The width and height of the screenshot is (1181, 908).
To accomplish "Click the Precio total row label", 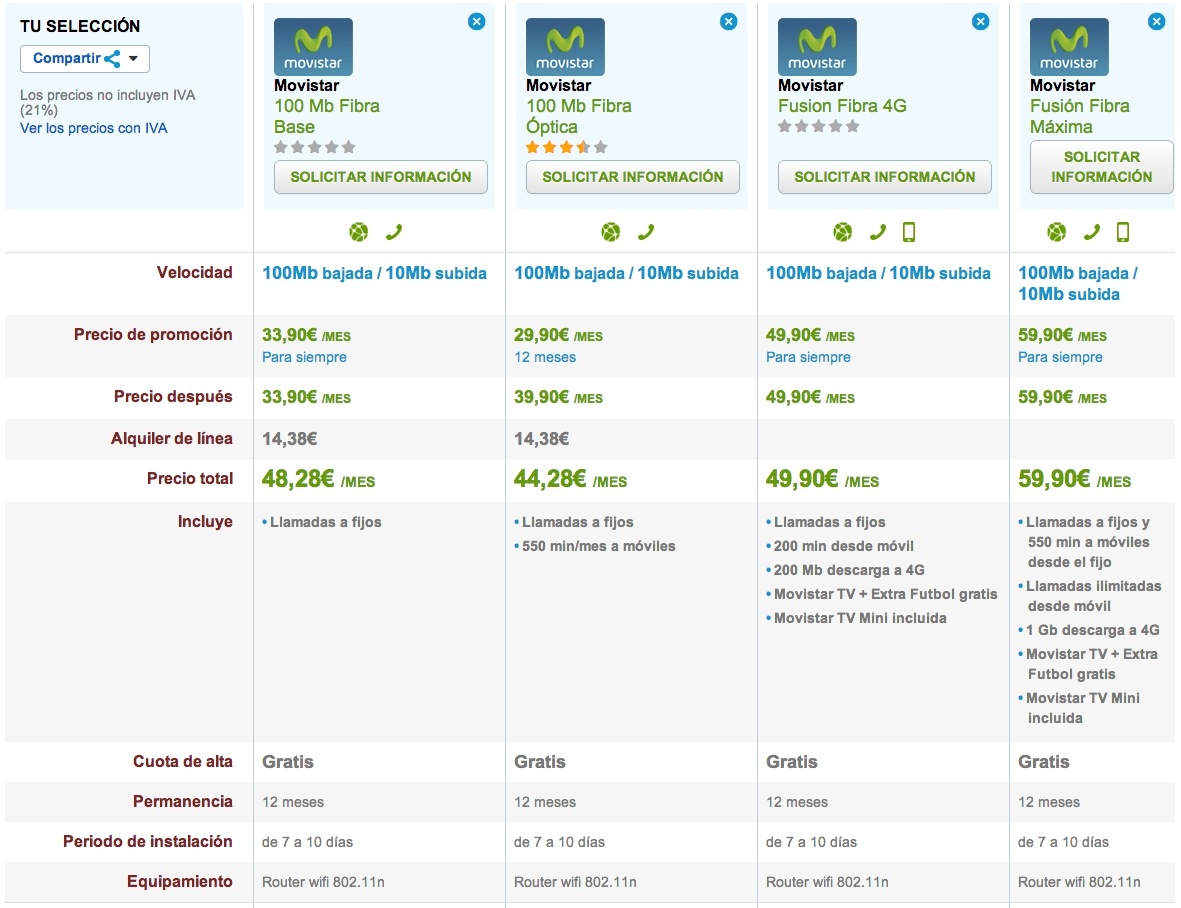I will (190, 479).
